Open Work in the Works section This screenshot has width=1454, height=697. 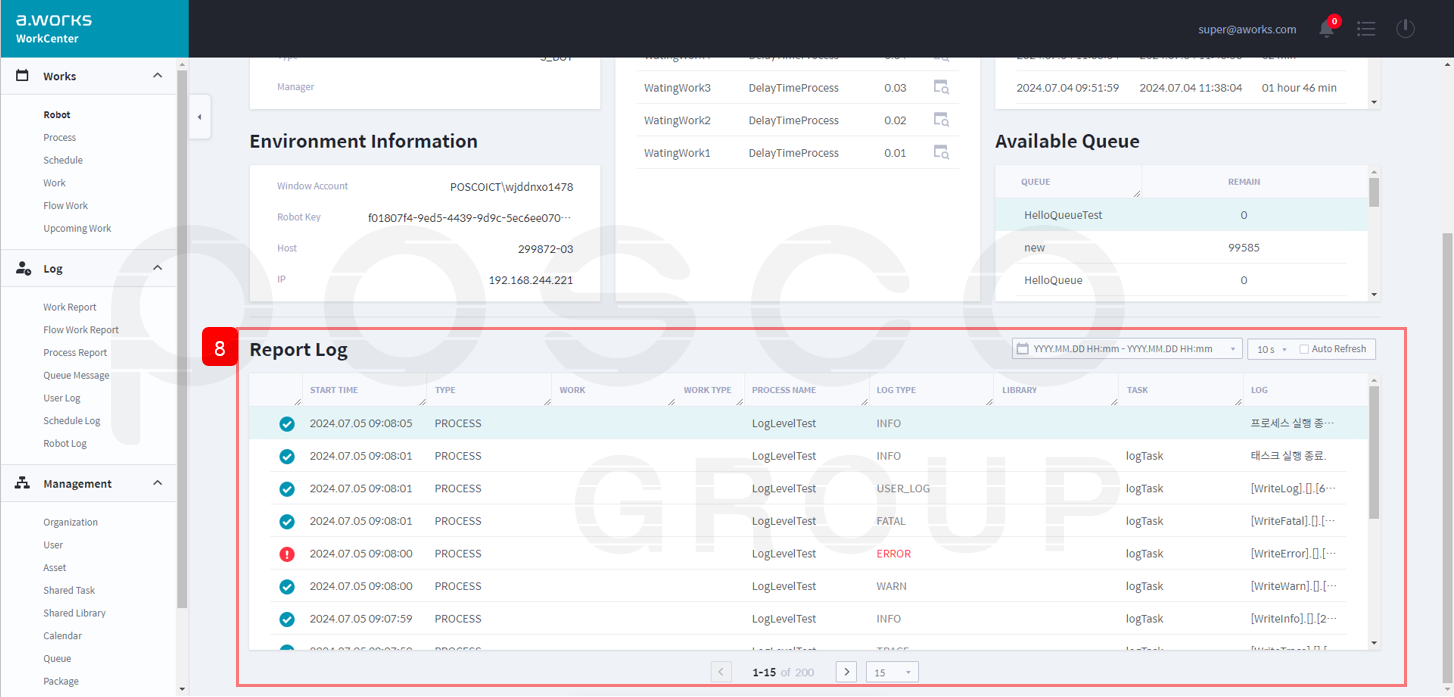[54, 183]
